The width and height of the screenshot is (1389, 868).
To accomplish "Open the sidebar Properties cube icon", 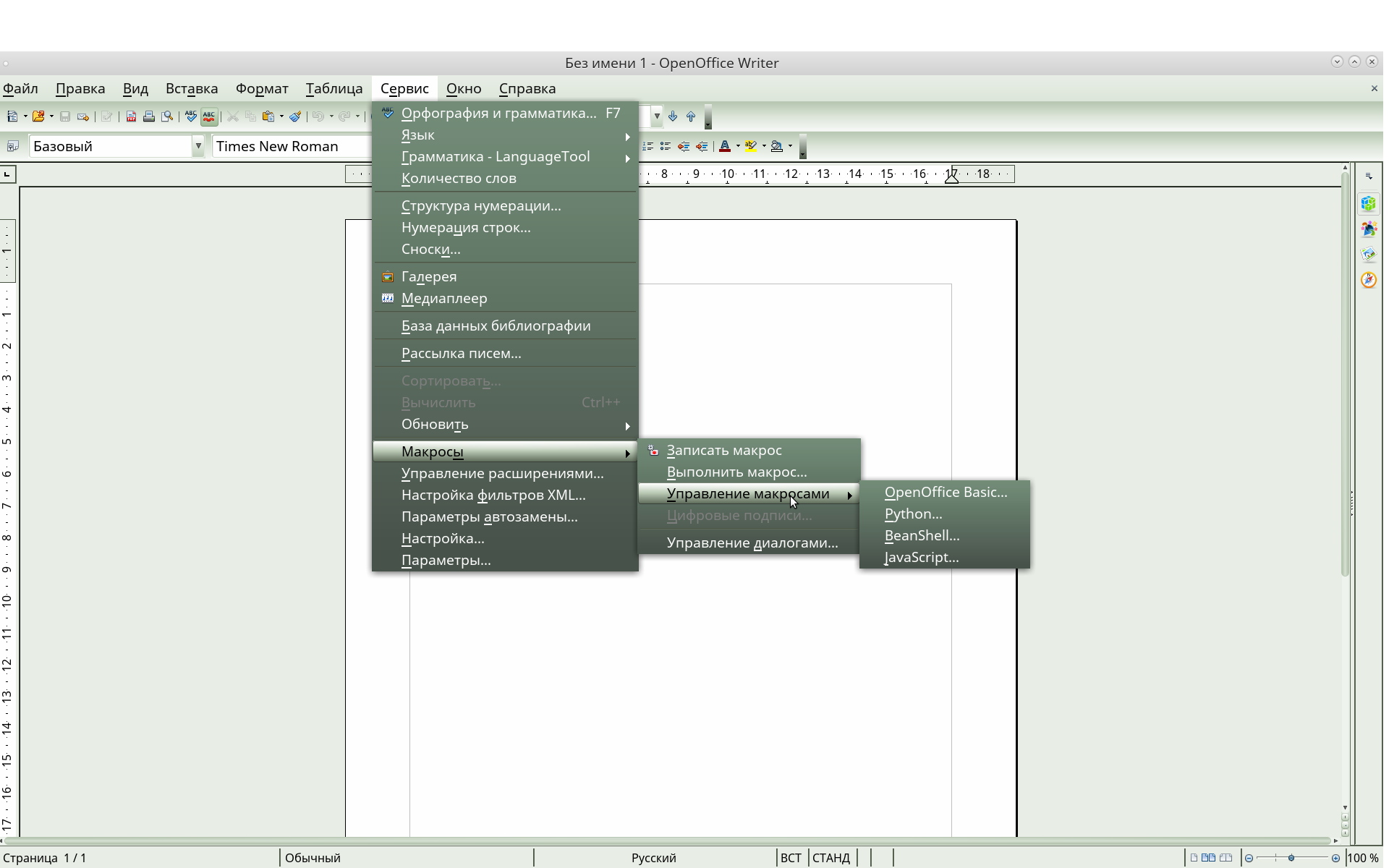I will click(x=1368, y=204).
